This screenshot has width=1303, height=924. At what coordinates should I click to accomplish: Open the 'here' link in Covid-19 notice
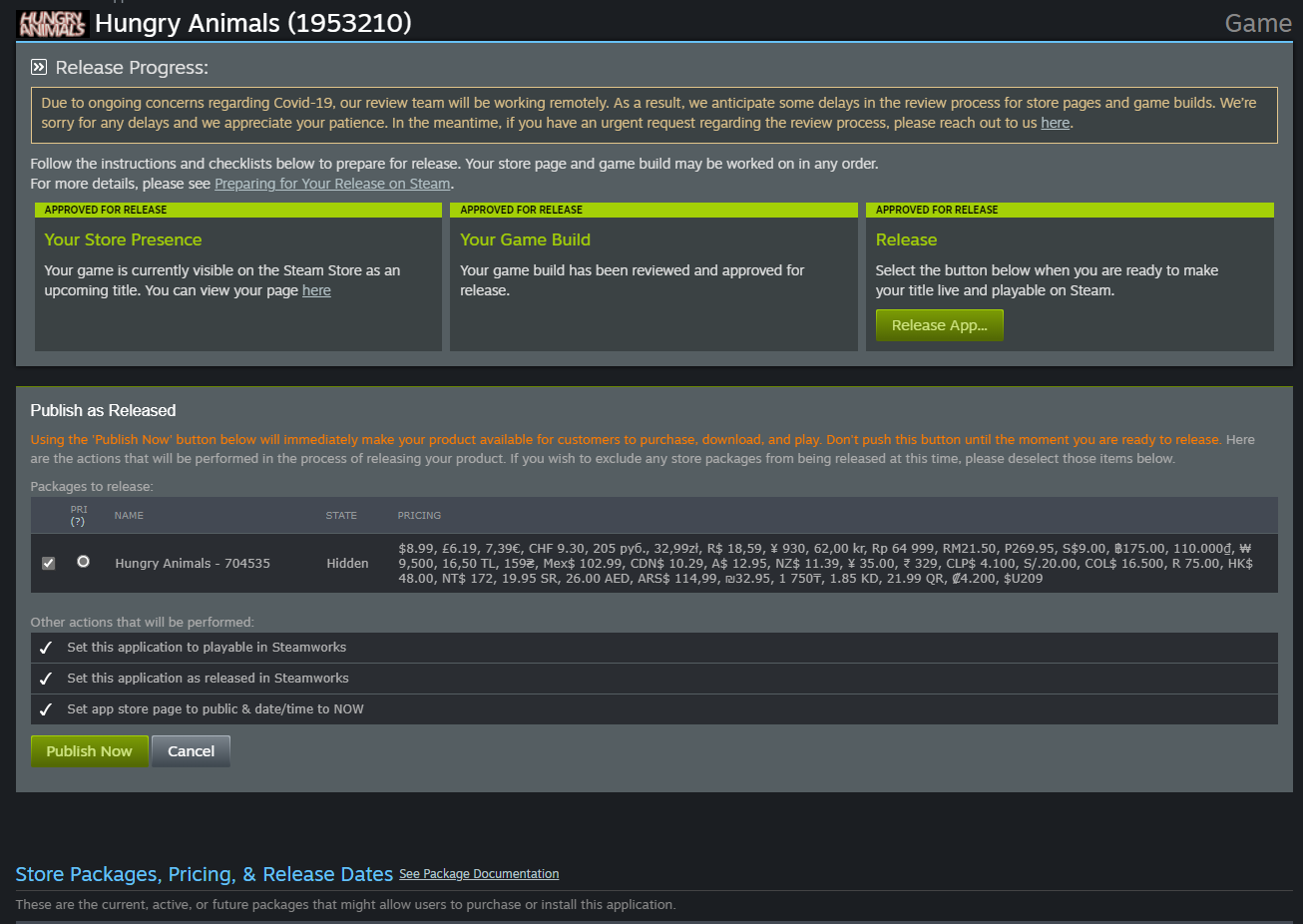1055,123
